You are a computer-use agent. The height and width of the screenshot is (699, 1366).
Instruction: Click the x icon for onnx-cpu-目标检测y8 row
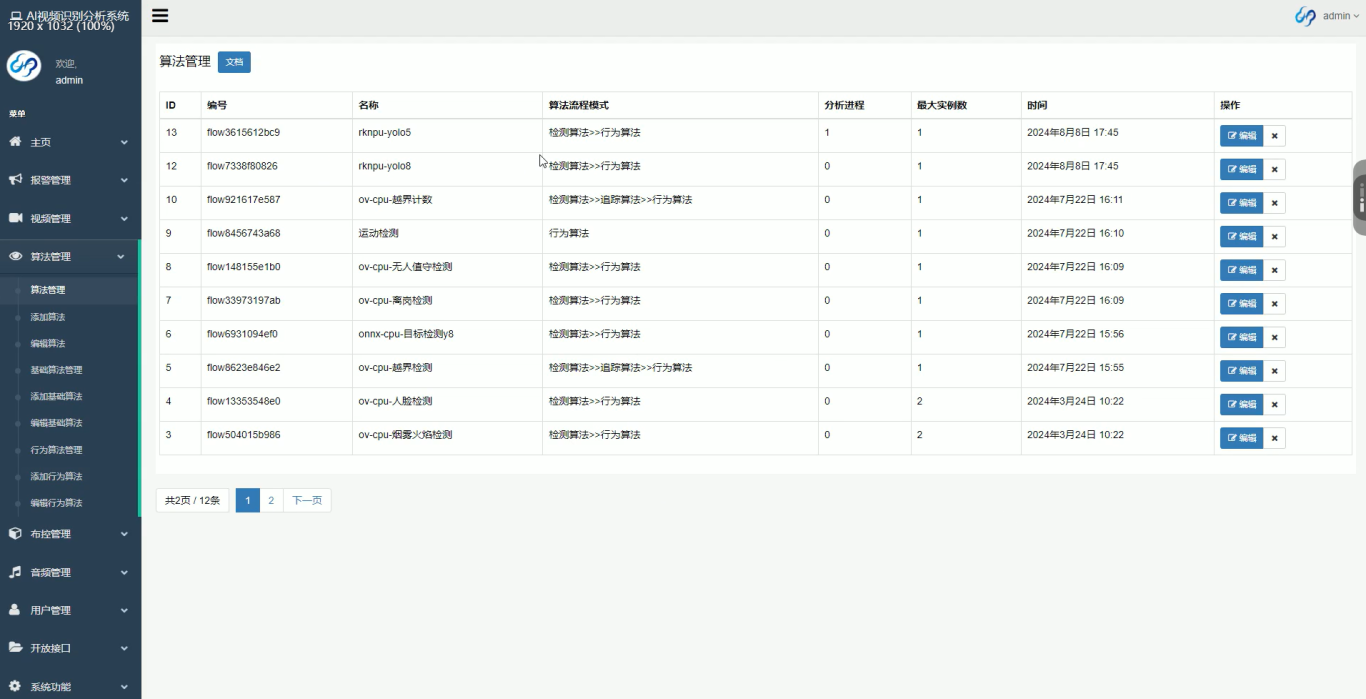point(1274,338)
